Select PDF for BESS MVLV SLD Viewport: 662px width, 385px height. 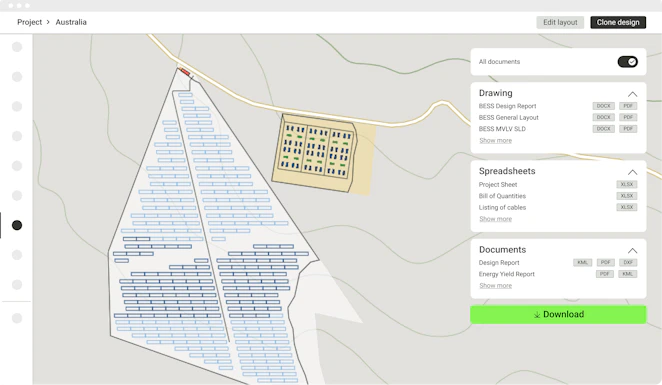[628, 129]
